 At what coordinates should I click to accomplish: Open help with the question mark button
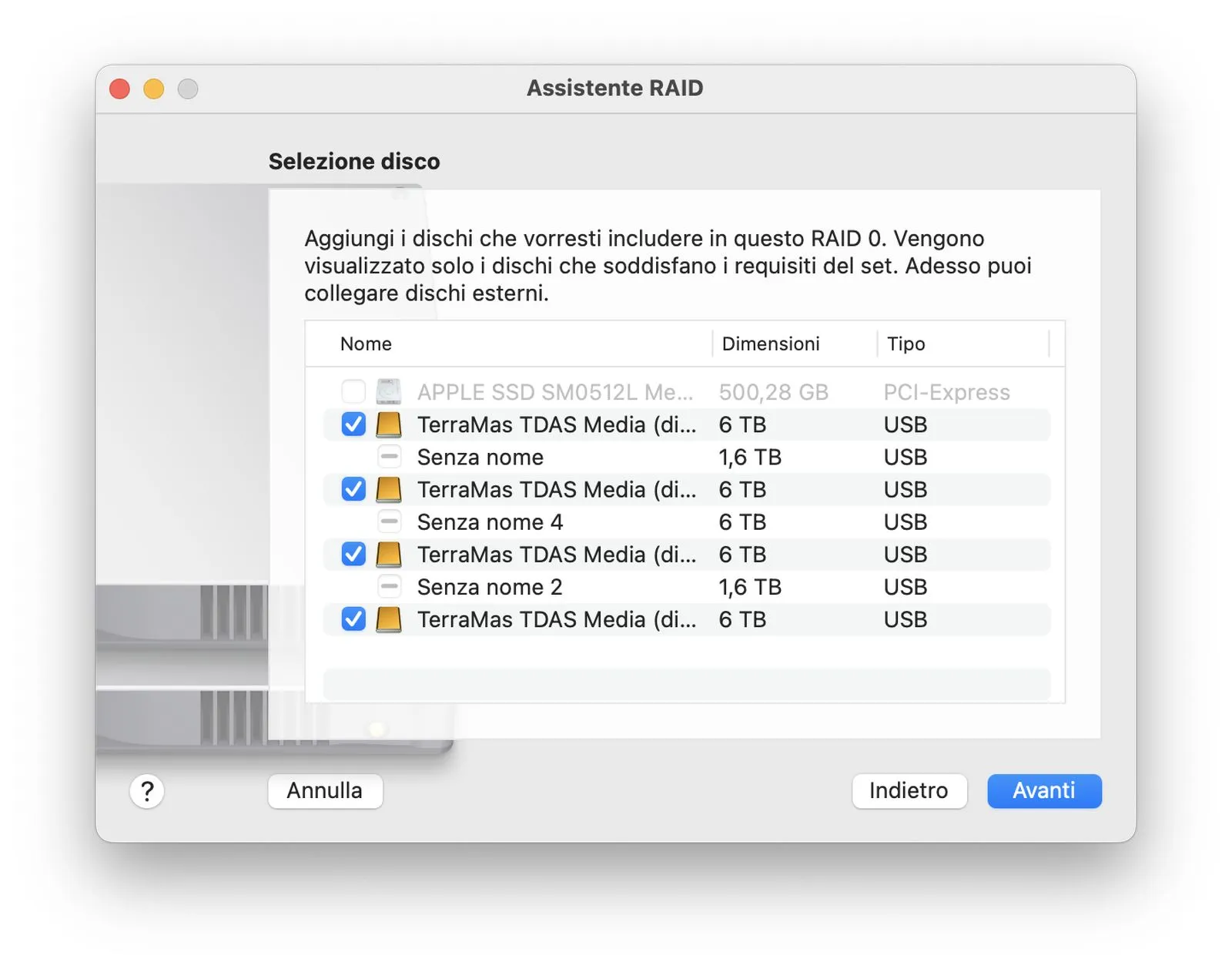click(x=147, y=791)
